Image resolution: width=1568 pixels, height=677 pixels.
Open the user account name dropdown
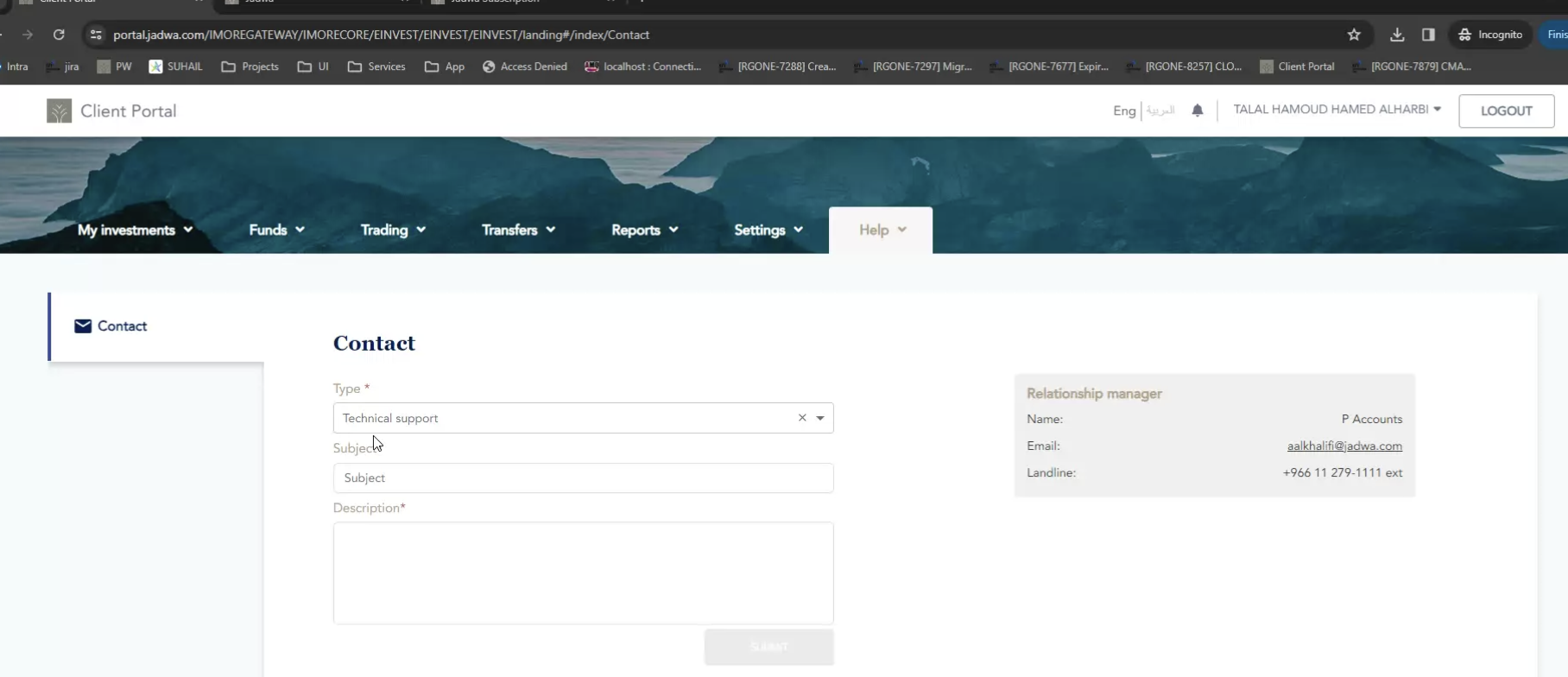click(1337, 110)
